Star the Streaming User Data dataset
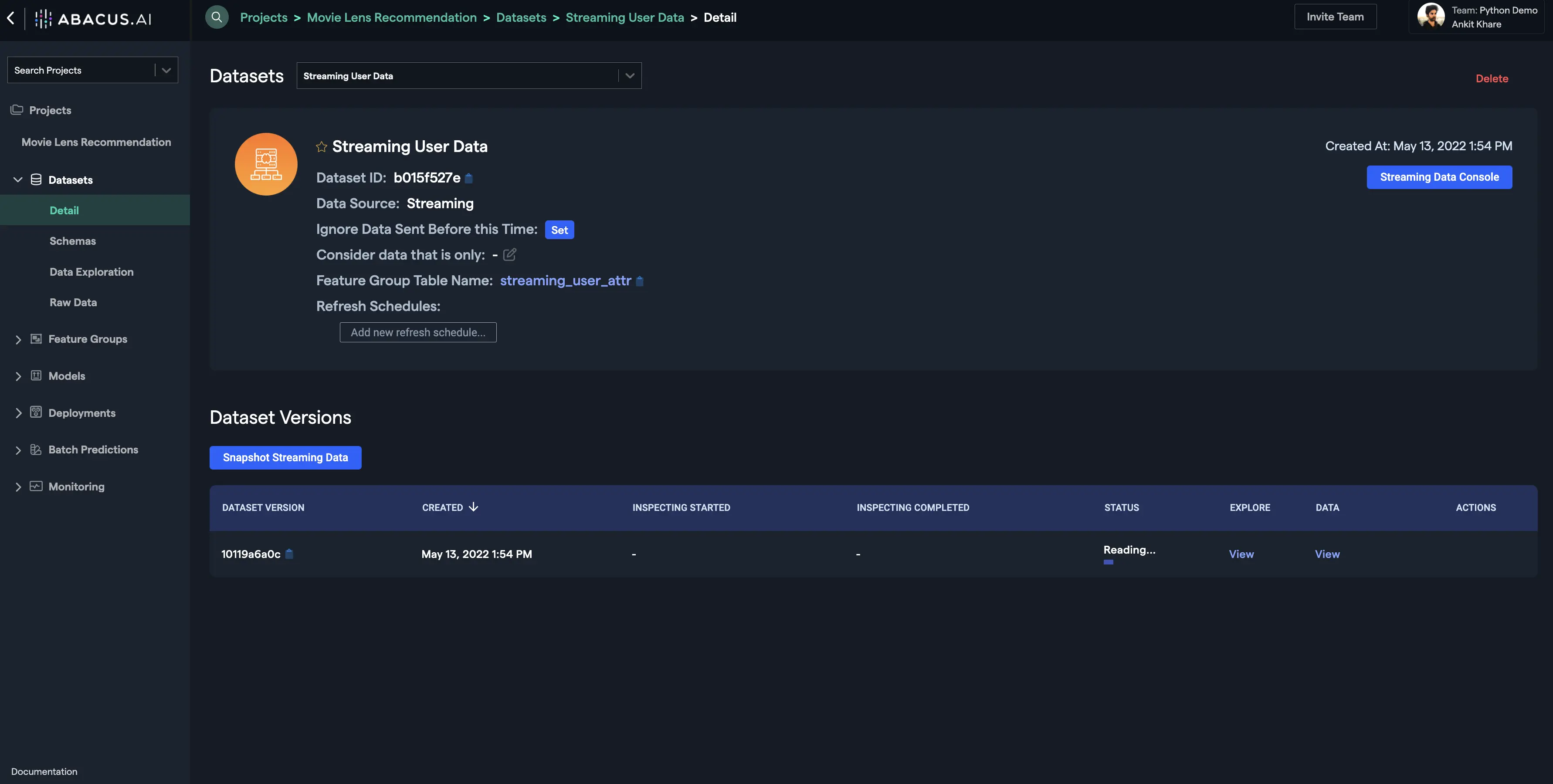 coord(321,146)
